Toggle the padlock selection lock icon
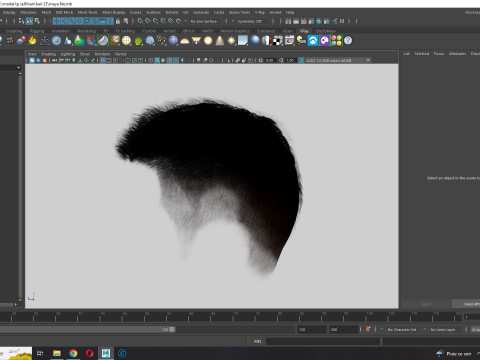The height and width of the screenshot is (360, 480). pos(118,21)
